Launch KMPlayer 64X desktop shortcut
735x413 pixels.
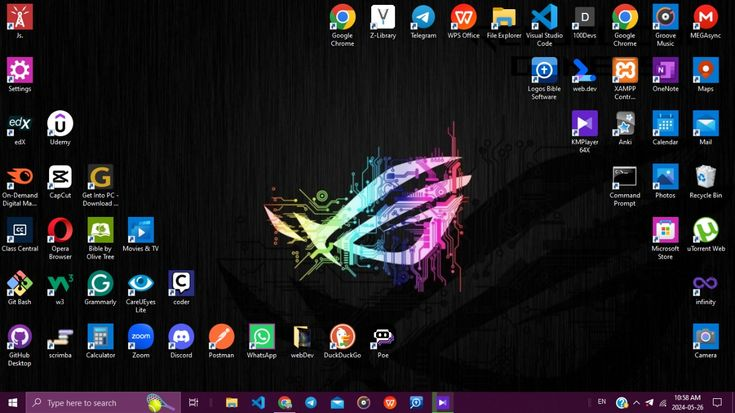(x=585, y=132)
